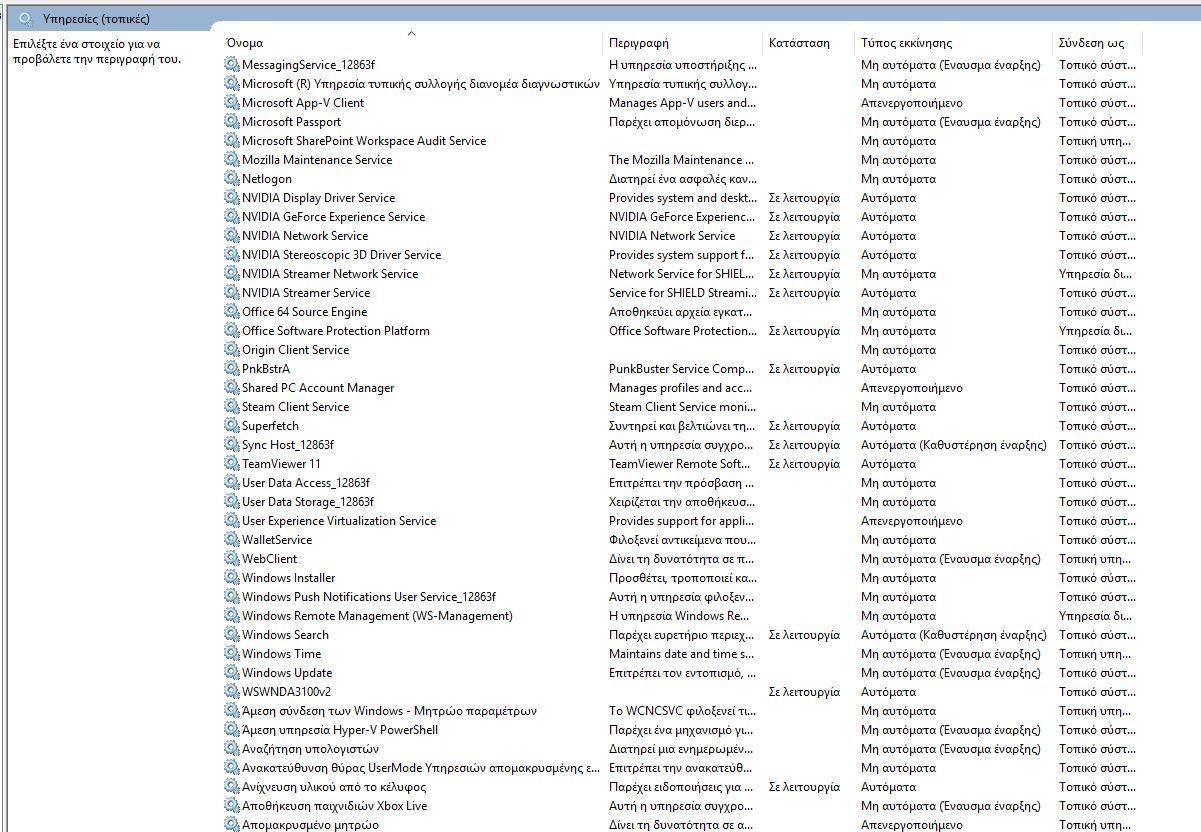Select Microsoft (R) Υπηρεσία τυπικής συλλογής row
Viewport: 1201px width, 832px height.
coord(682,84)
